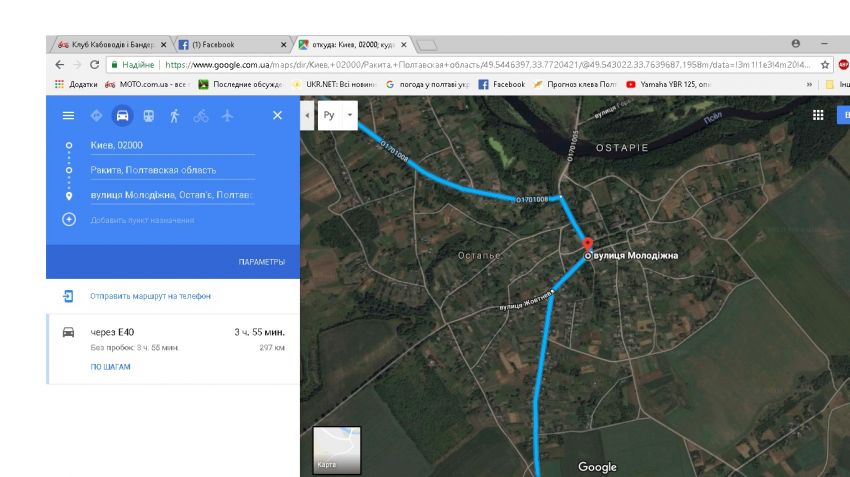The image size is (850, 477).
Task: Open the Google apps grid
Action: [x=819, y=115]
